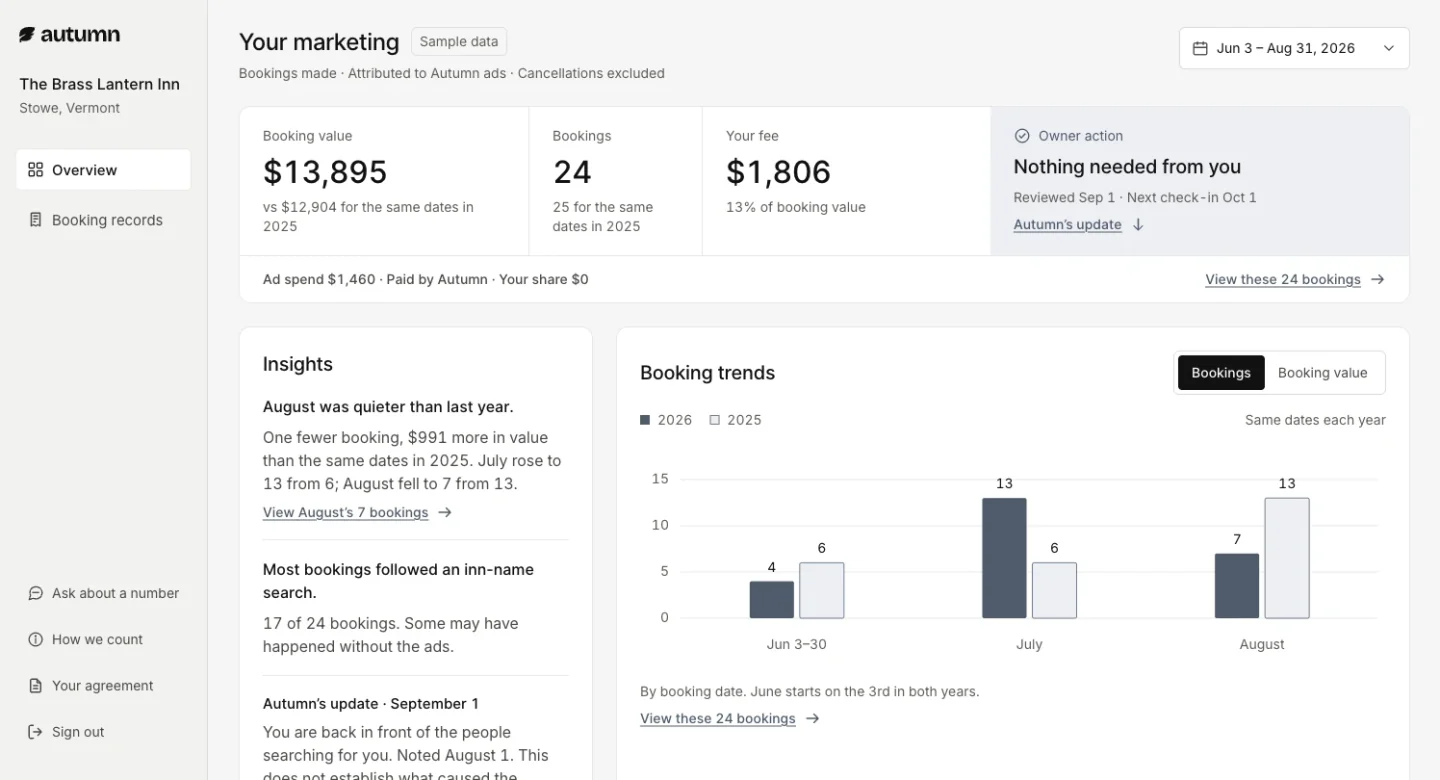Click the Overview grid icon
Image resolution: width=1440 pixels, height=780 pixels.
point(36,170)
